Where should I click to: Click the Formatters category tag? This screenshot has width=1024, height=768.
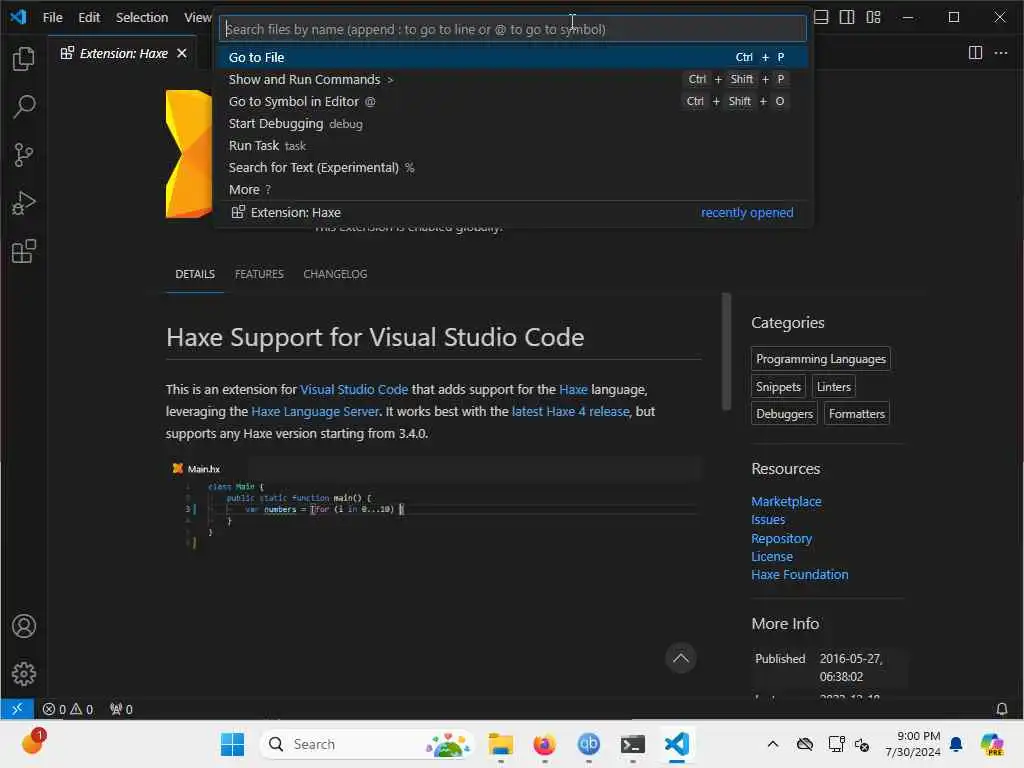click(x=856, y=414)
